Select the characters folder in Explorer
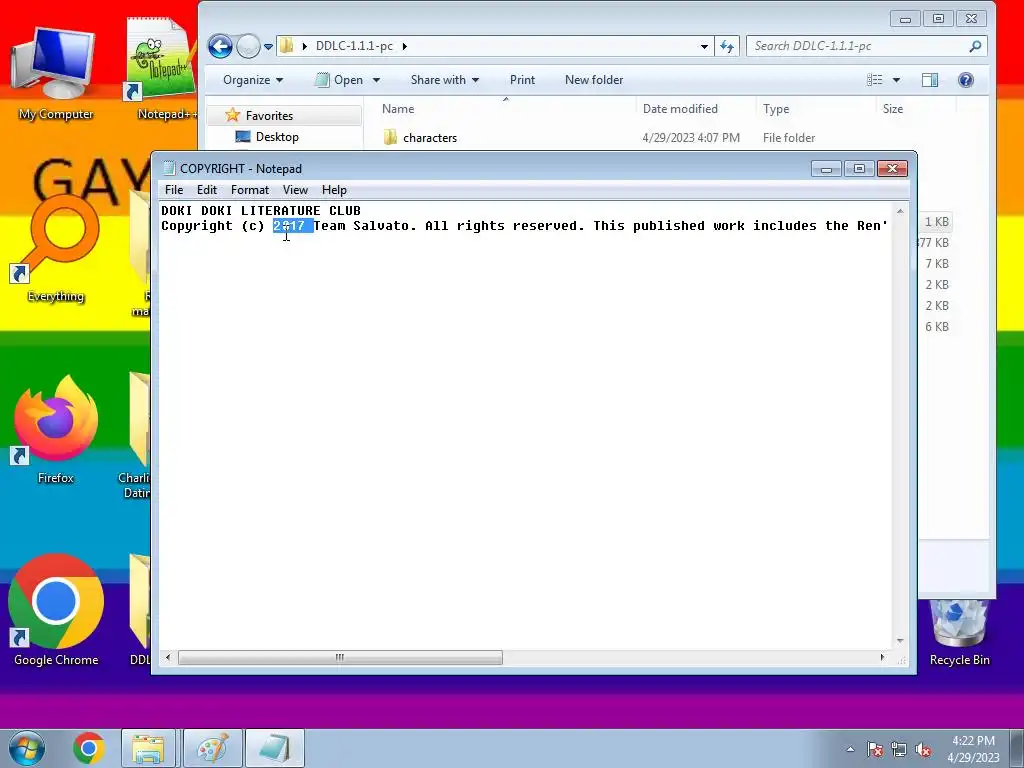The image size is (1024, 768). [430, 138]
